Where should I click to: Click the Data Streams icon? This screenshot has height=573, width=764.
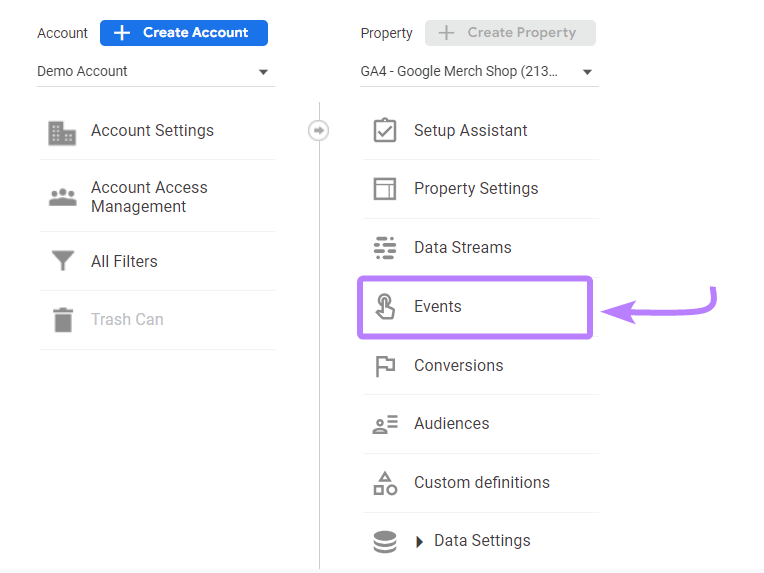pyautogui.click(x=384, y=248)
